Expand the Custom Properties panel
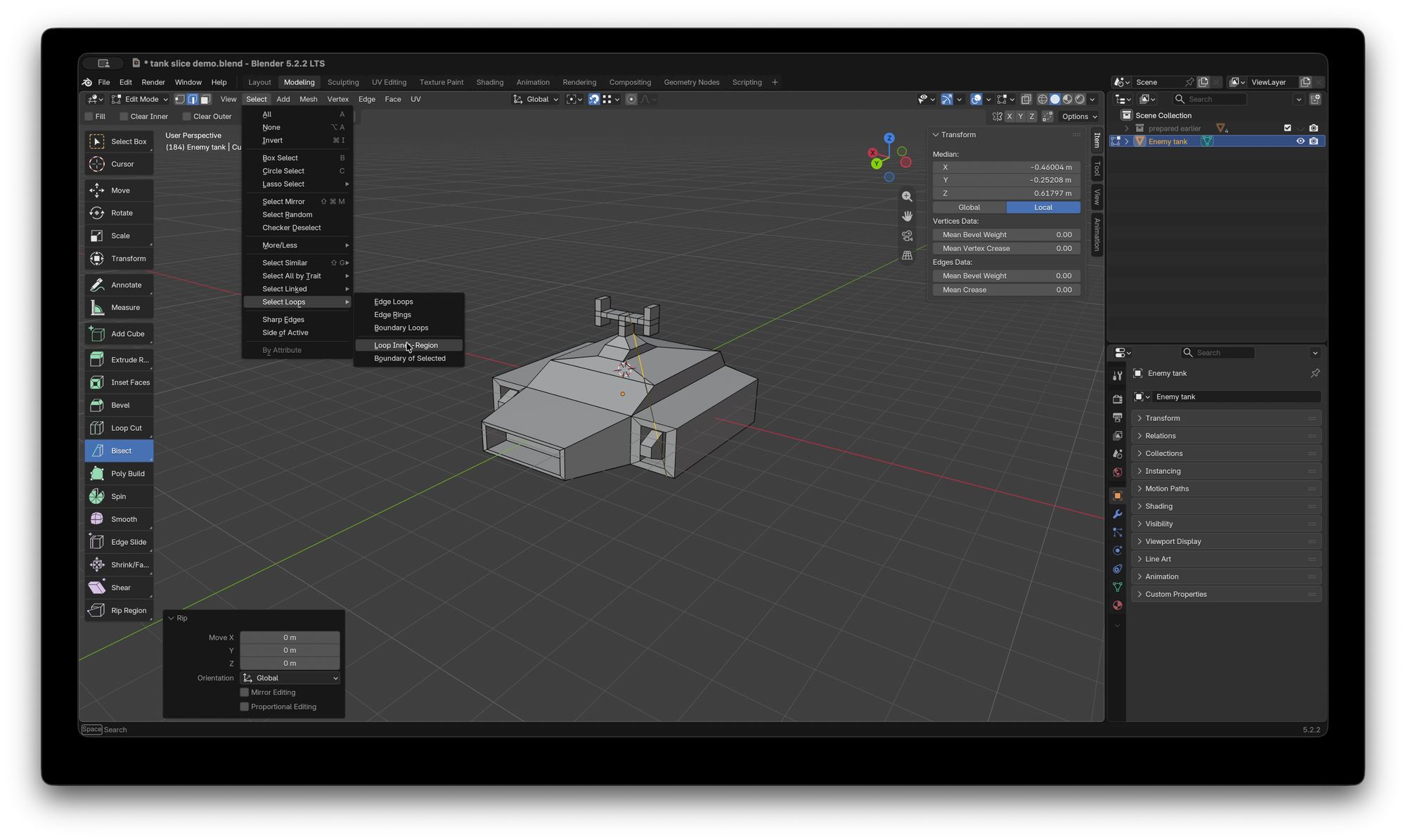1406x840 pixels. (x=1225, y=594)
